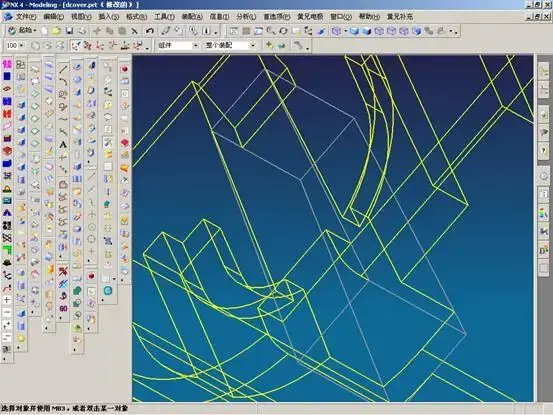Open the question-mark tab on resource bar
This screenshot has width=553, height=415.
pyautogui.click(x=543, y=150)
